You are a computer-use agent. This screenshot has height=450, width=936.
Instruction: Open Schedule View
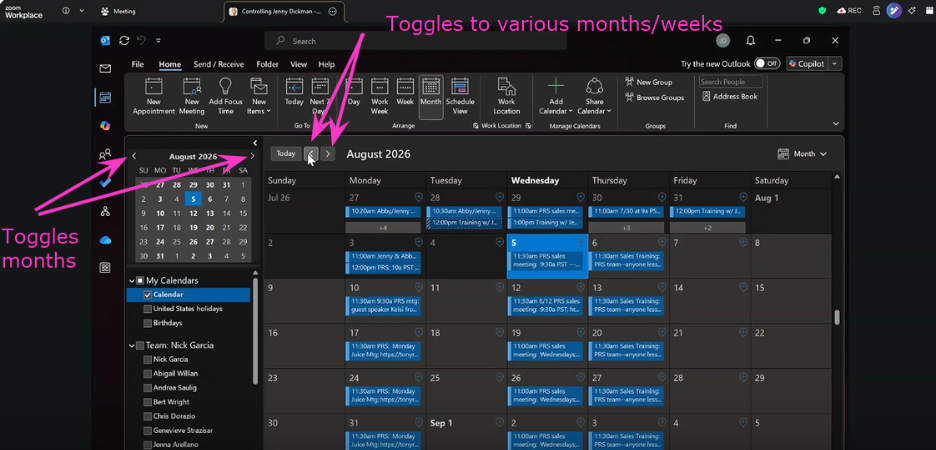pos(460,96)
